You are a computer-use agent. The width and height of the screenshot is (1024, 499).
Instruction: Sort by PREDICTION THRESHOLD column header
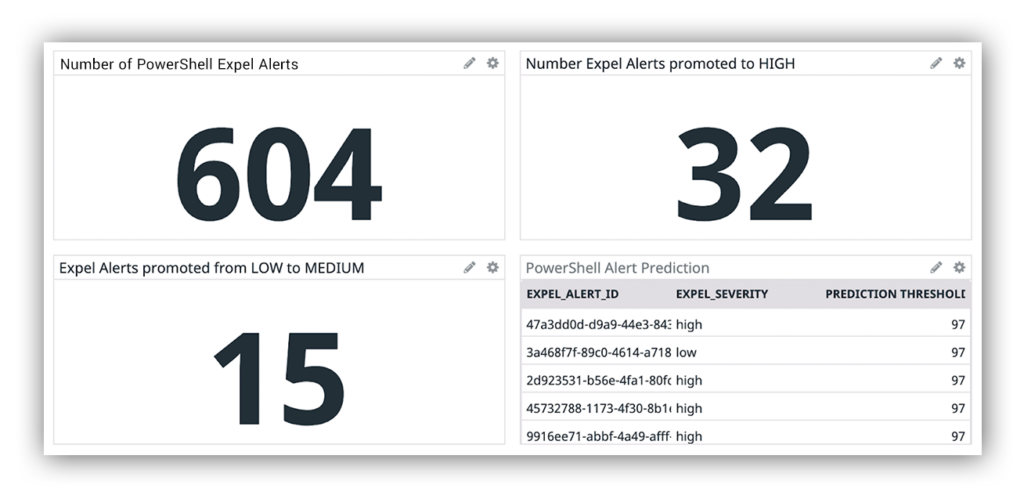click(894, 294)
